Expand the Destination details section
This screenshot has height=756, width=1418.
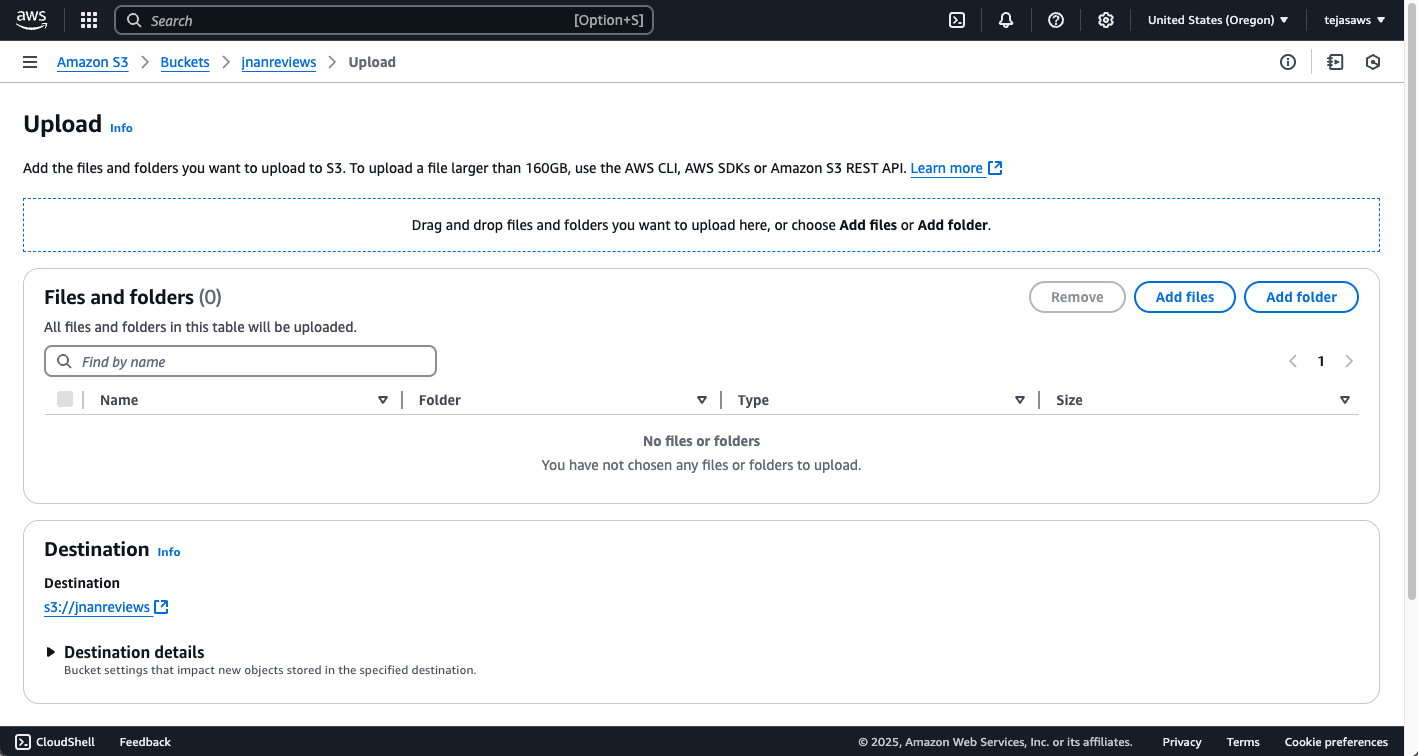[x=52, y=652]
